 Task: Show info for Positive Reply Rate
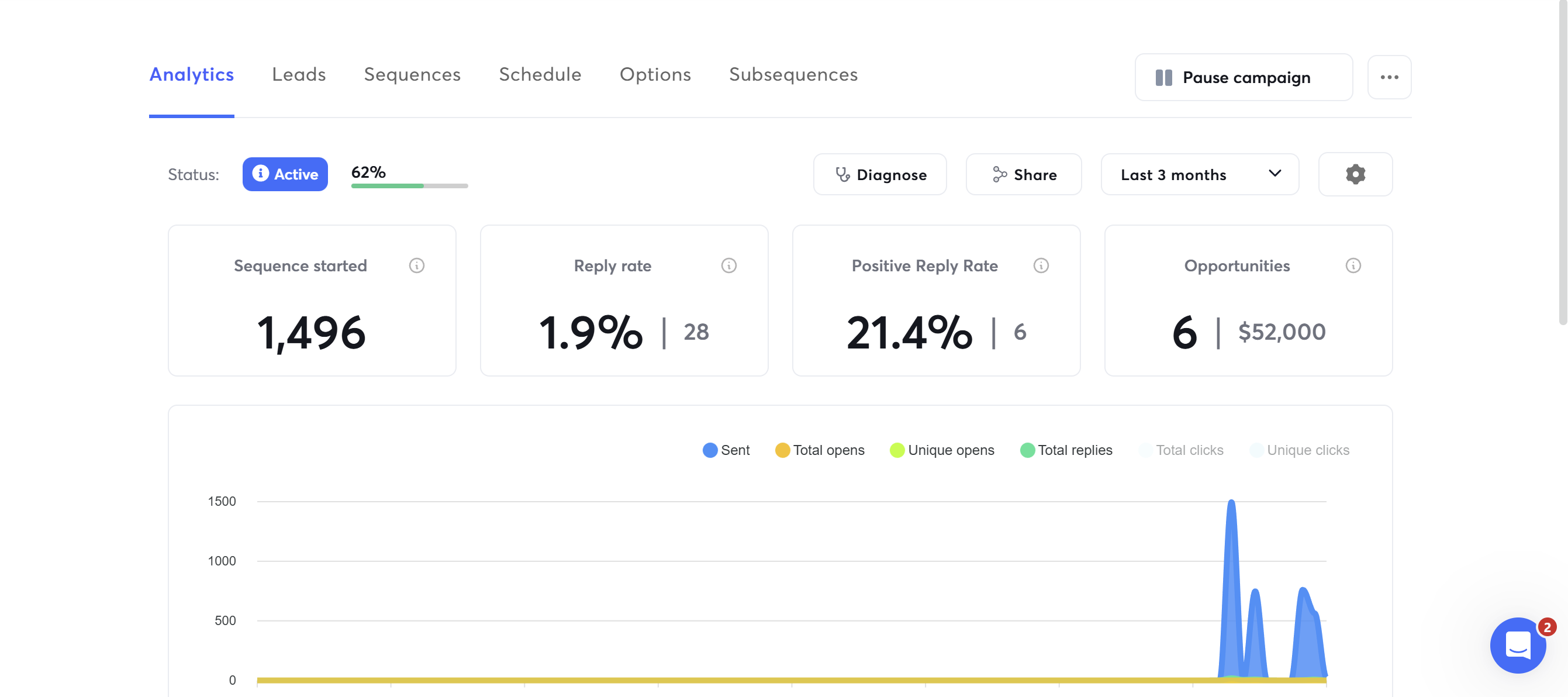[1041, 266]
